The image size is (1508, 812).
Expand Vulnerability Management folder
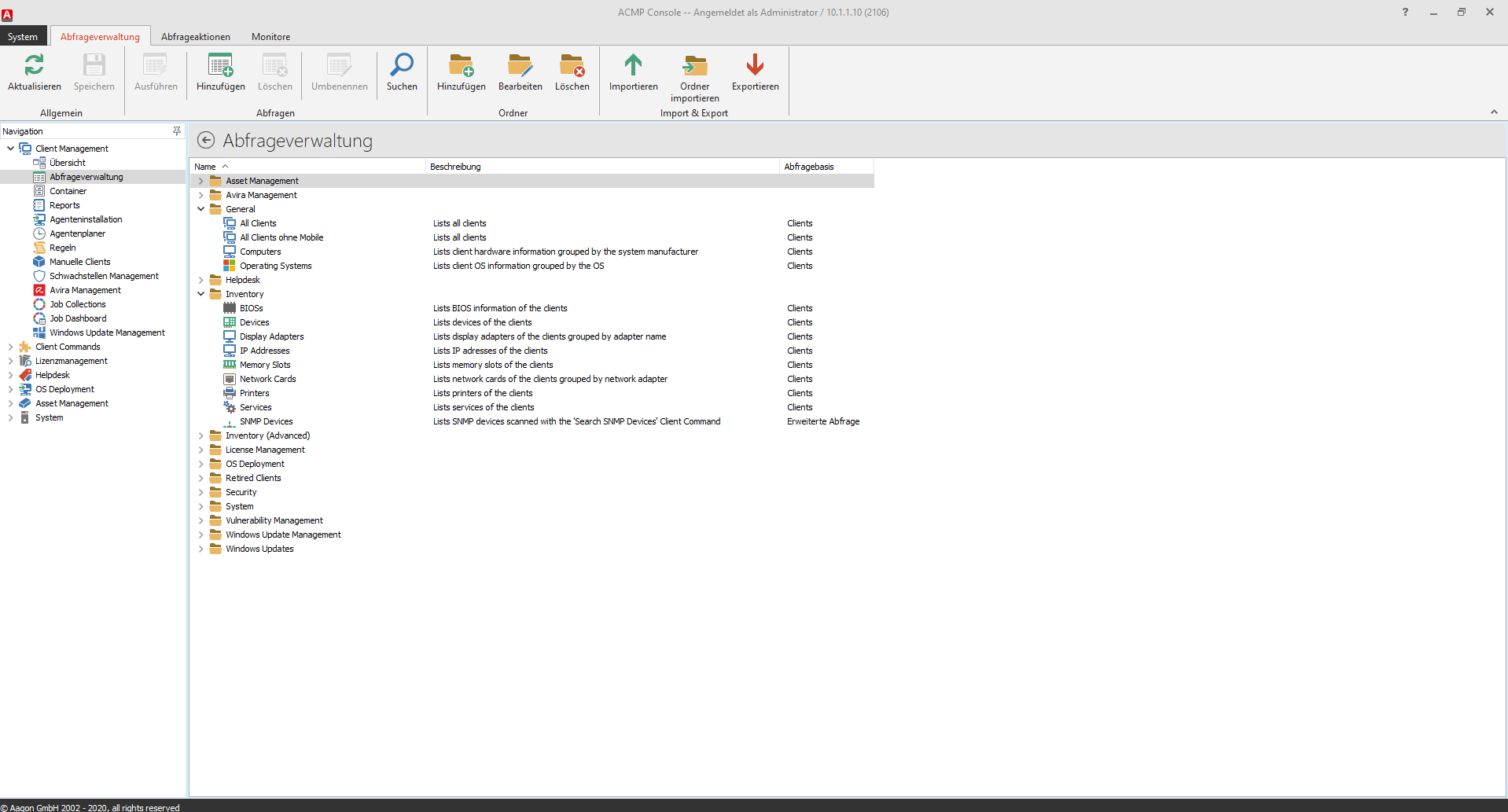tap(200, 520)
